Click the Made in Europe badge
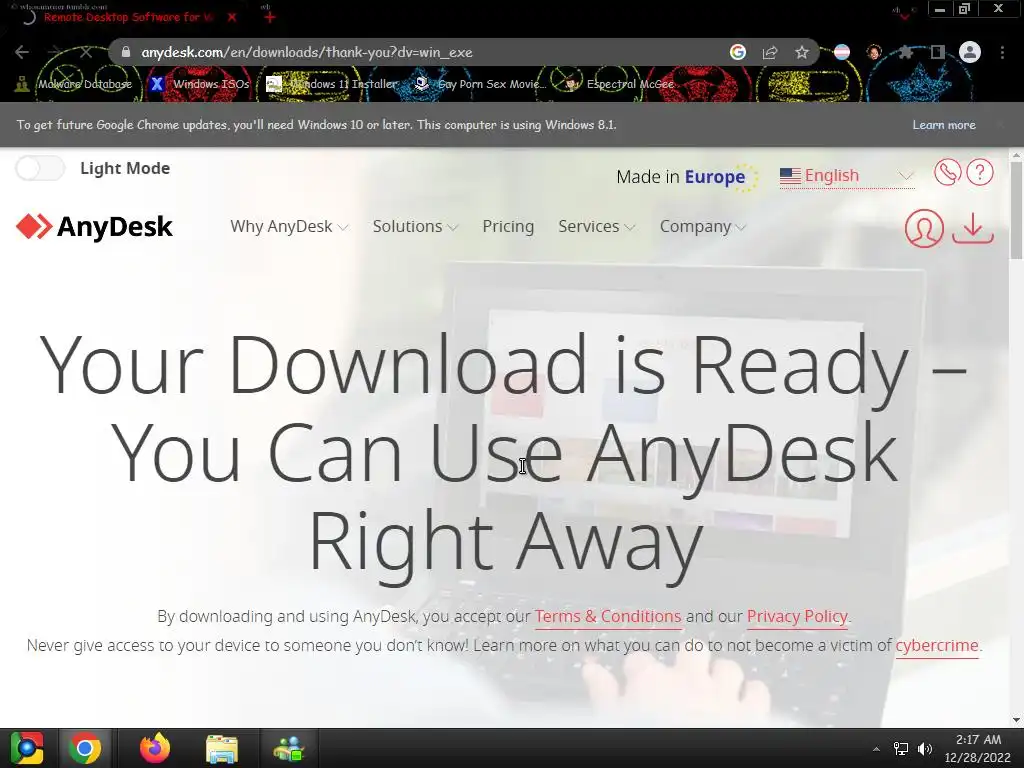The height and width of the screenshot is (768, 1024). (x=687, y=177)
